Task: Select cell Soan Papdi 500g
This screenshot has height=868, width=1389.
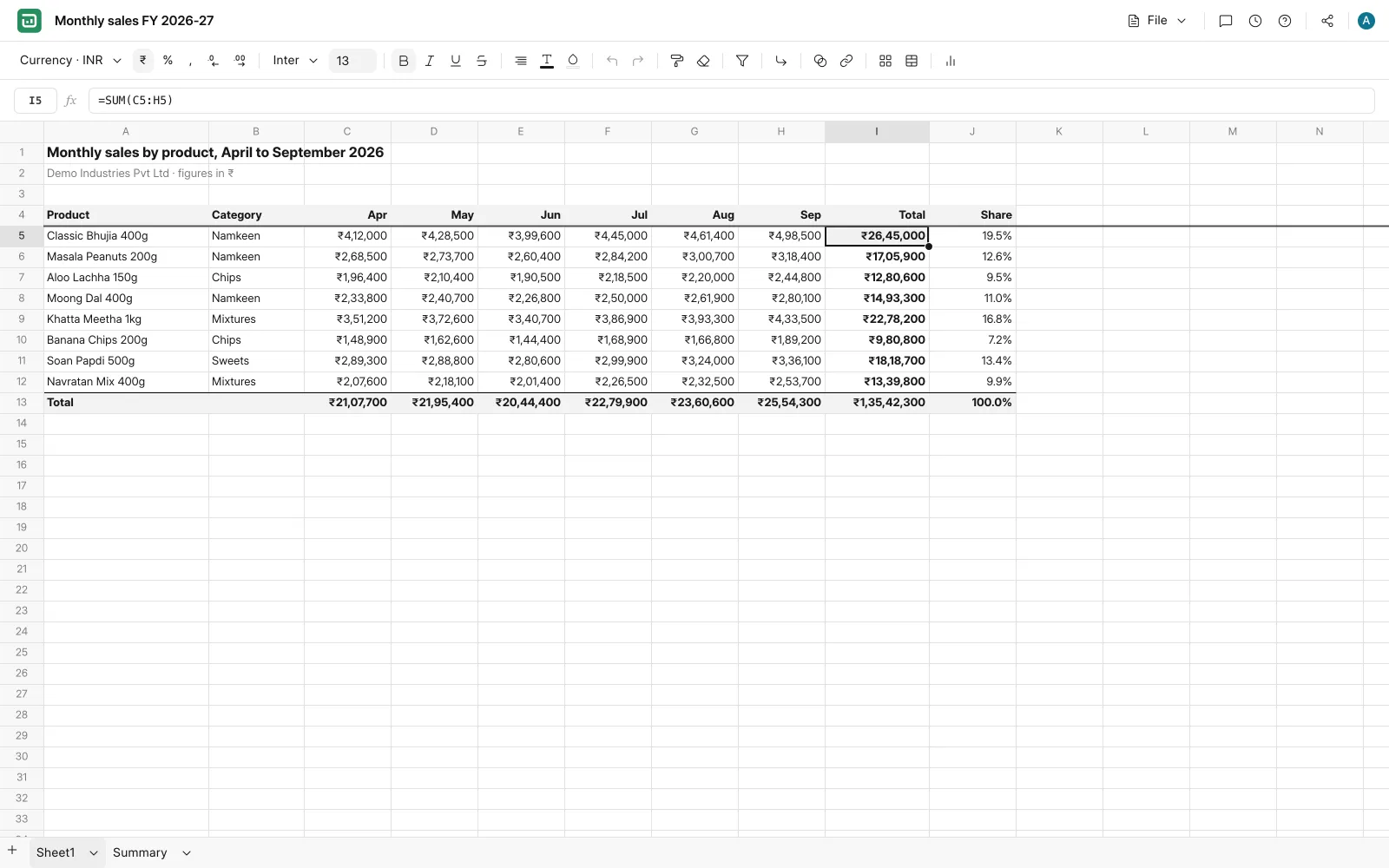Action: (x=126, y=361)
